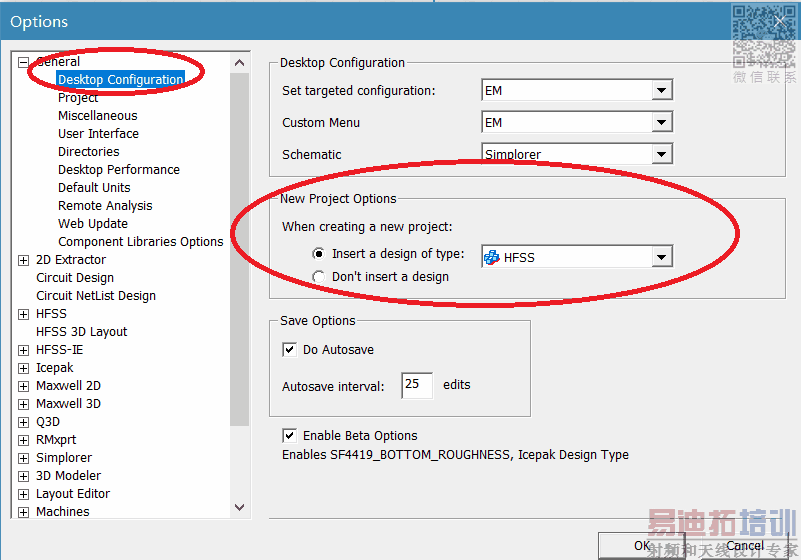Image resolution: width=801 pixels, height=560 pixels.
Task: Expand the Machines tree node
Action: (x=23, y=512)
